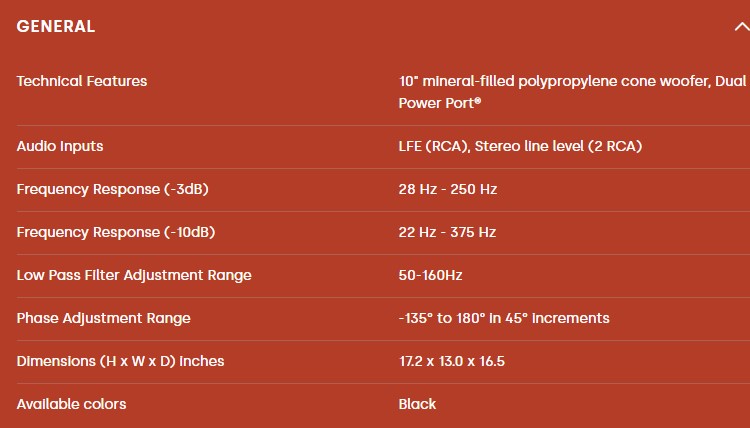The height and width of the screenshot is (428, 750).
Task: Select the Audio Inputs label
Action: pyautogui.click(x=60, y=146)
